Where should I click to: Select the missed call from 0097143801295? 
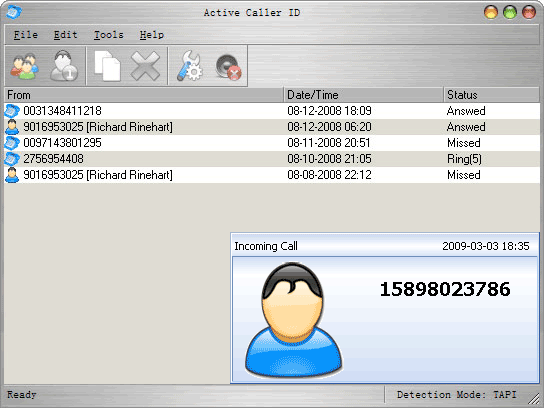coord(272,143)
